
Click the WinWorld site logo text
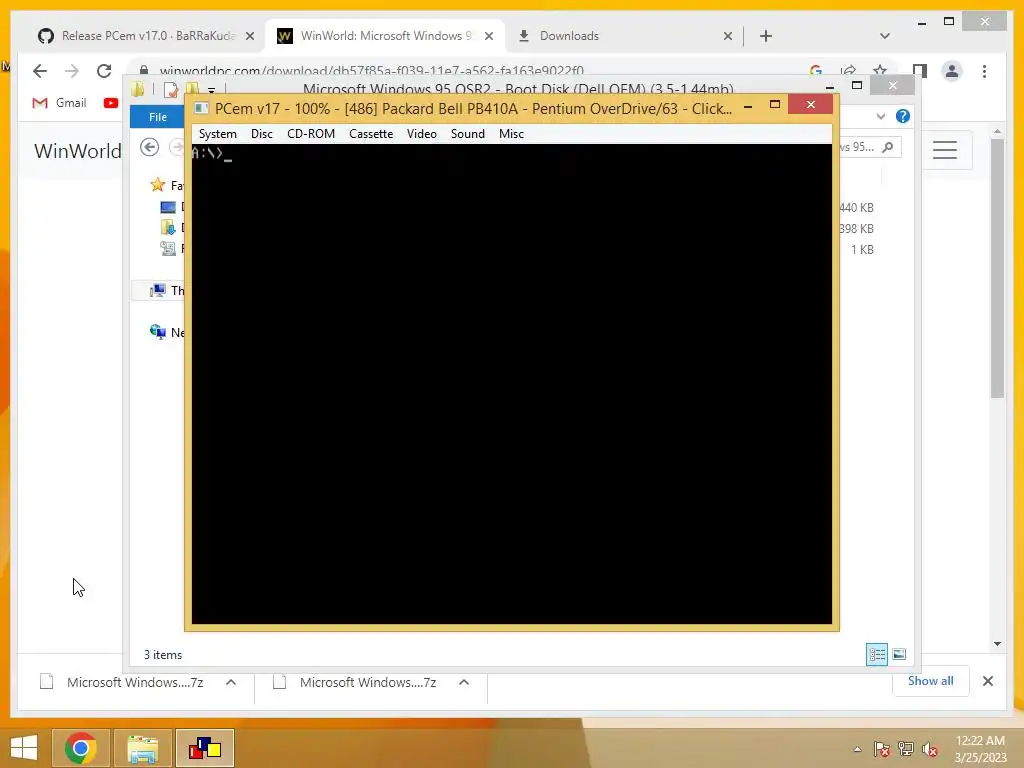click(77, 151)
